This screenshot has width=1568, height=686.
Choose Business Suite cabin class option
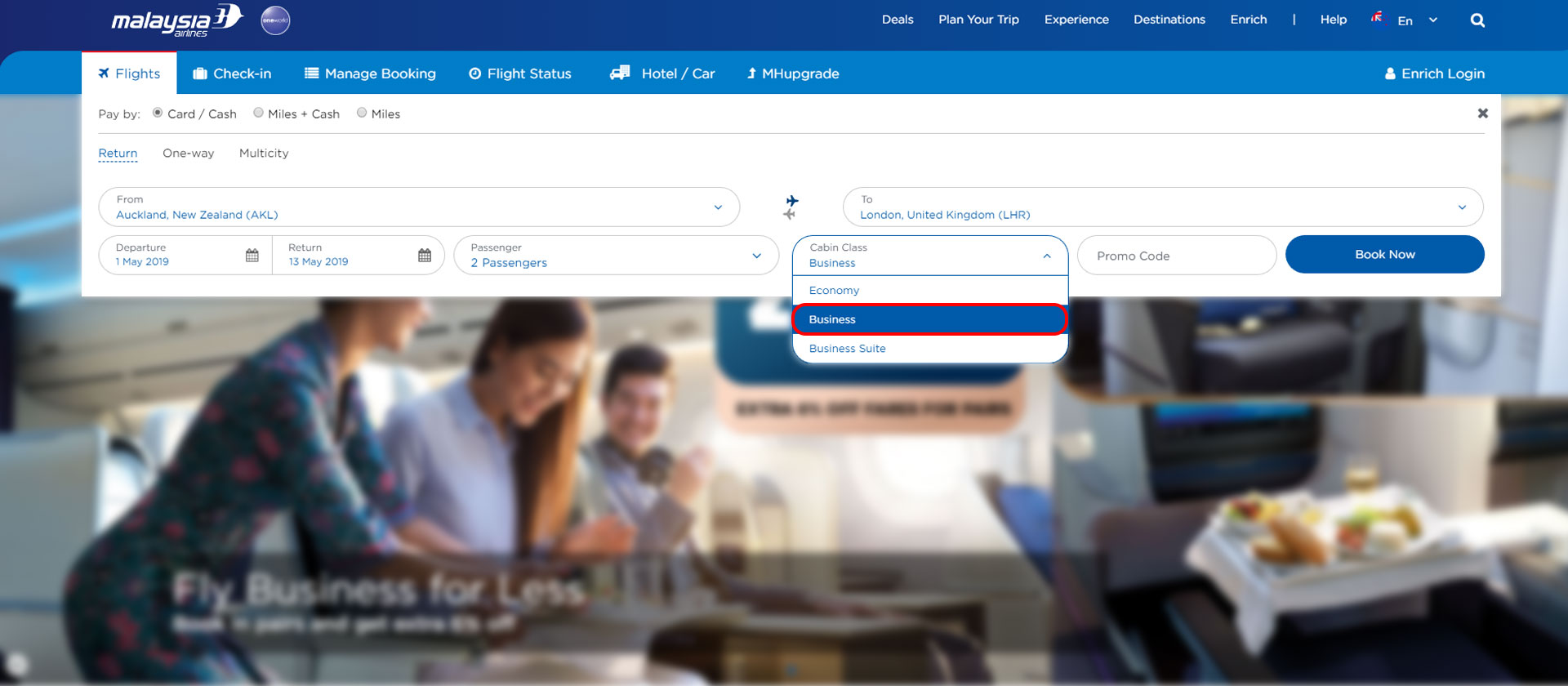coord(930,349)
